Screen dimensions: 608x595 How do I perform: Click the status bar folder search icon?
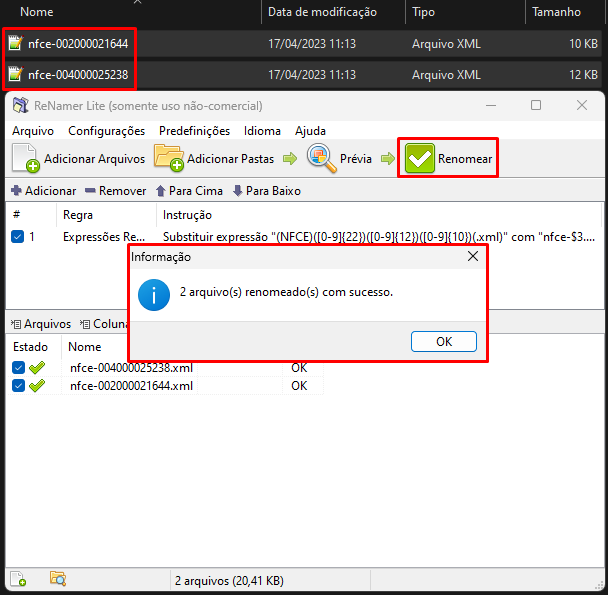pos(58,578)
